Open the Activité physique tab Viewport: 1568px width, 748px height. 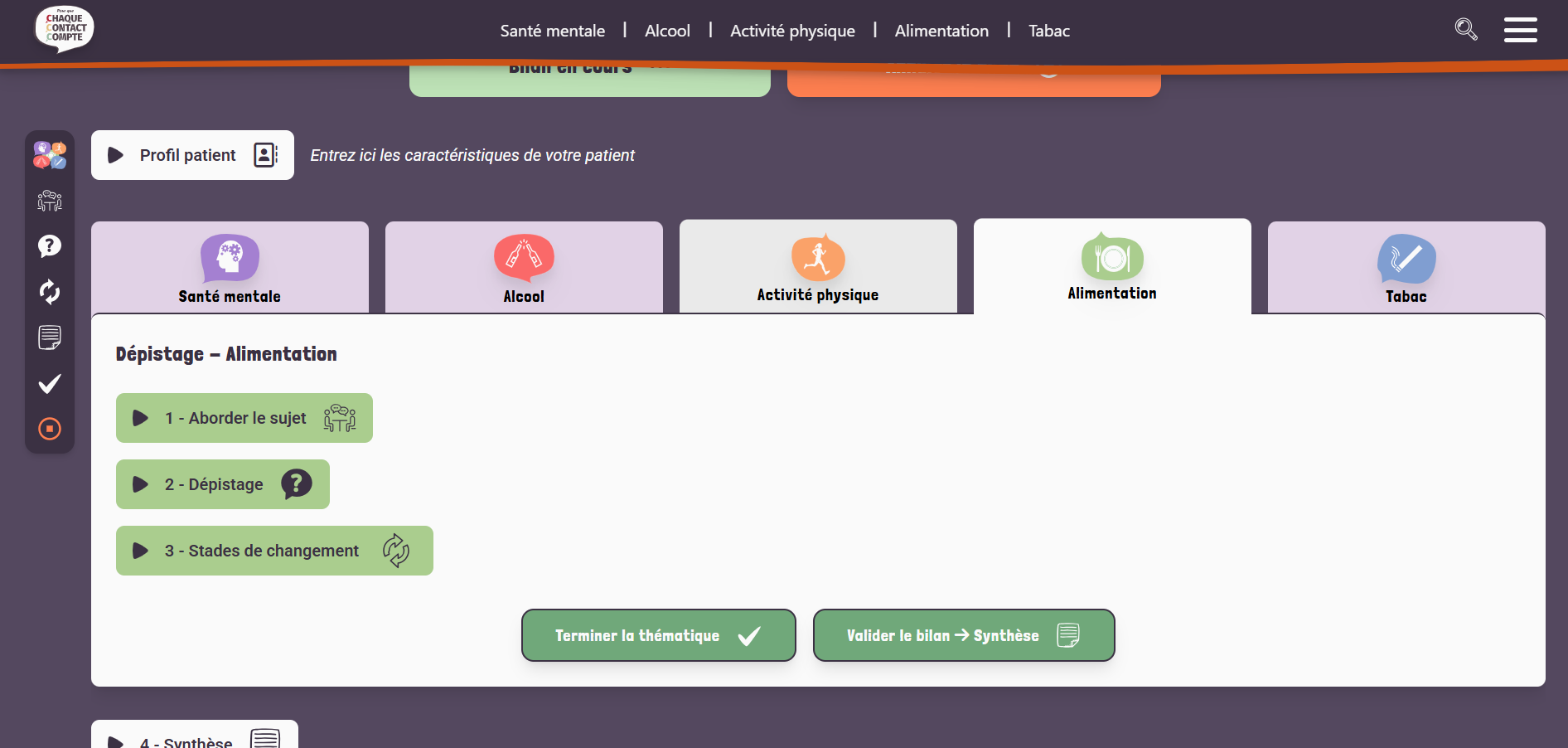click(818, 266)
